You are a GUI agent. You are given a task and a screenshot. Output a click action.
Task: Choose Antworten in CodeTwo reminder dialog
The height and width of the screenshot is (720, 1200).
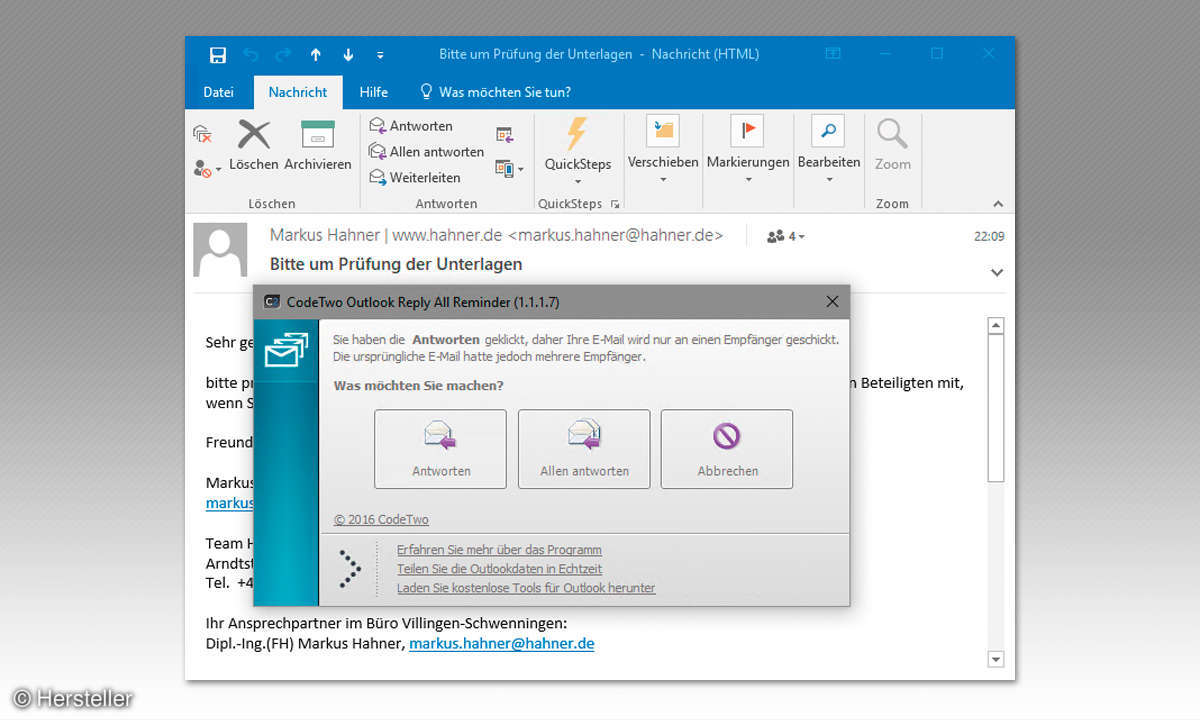point(441,449)
